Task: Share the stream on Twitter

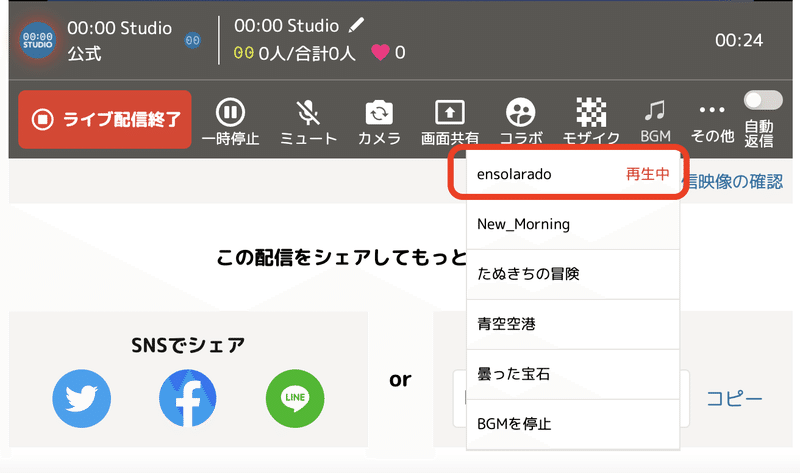Action: coord(82,399)
